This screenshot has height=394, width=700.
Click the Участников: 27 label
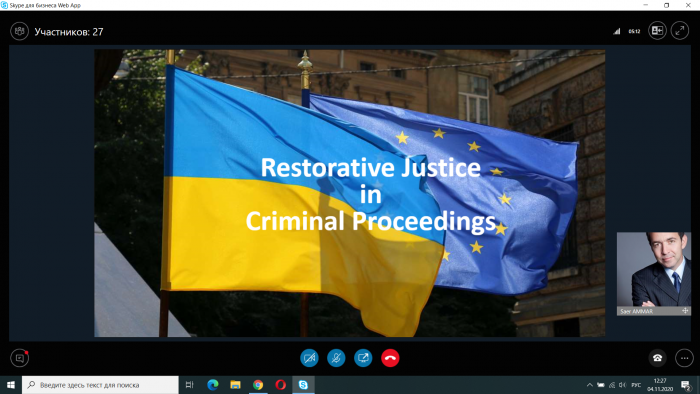click(x=69, y=32)
